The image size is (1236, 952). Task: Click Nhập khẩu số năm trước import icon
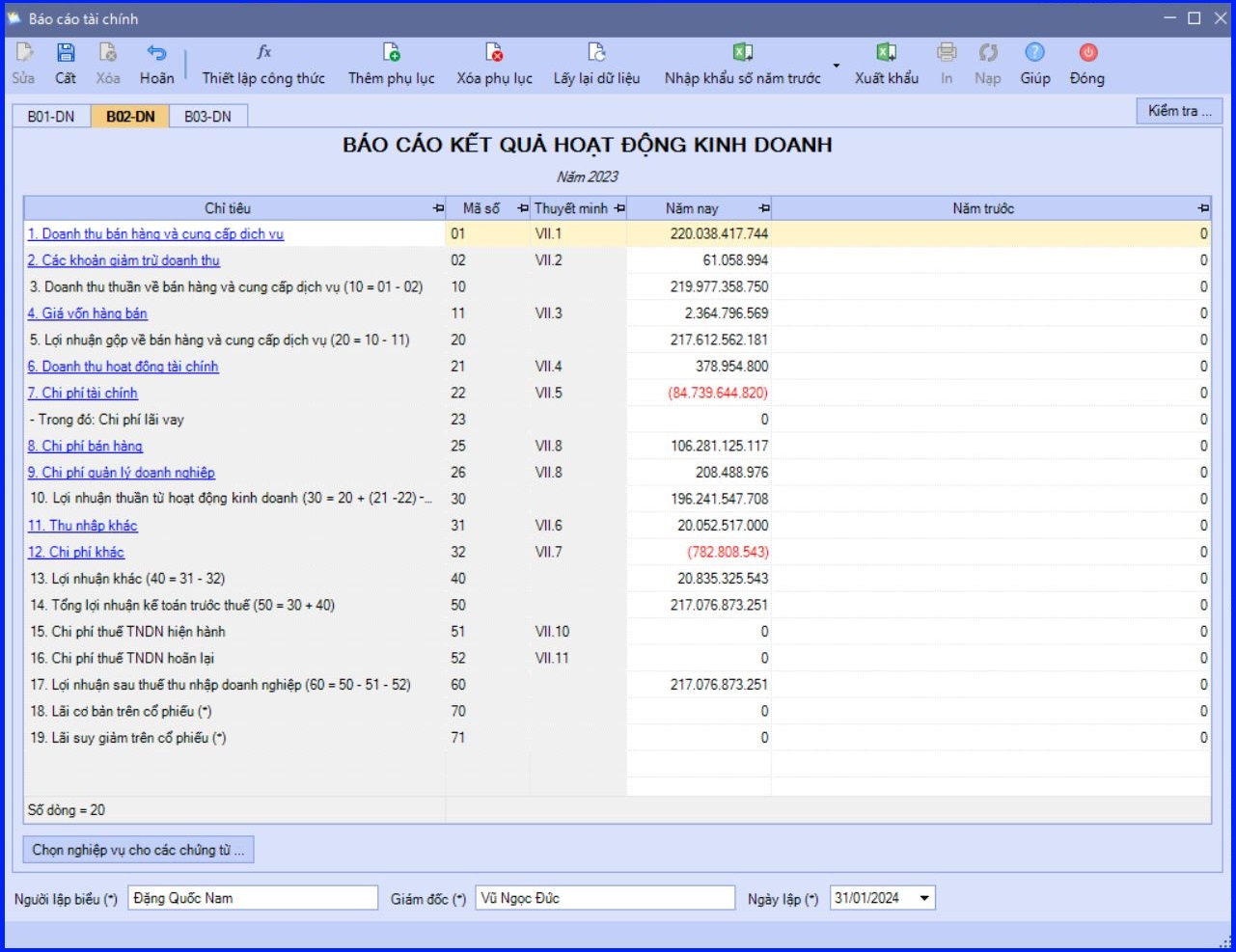[742, 53]
